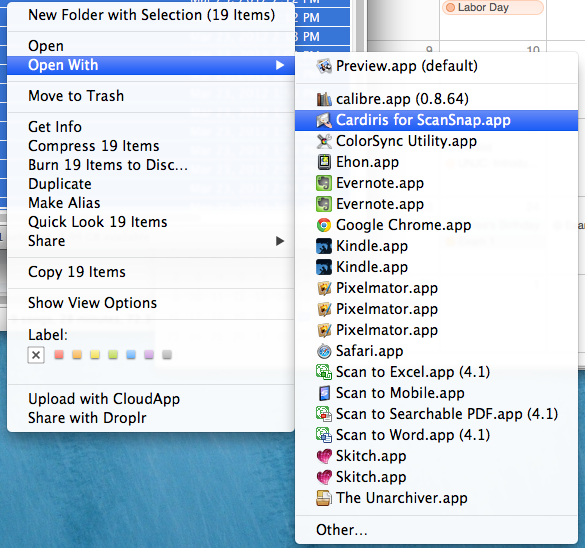This screenshot has width=585, height=548.
Task: Select Duplicate from the context menu
Action: pyautogui.click(x=151, y=184)
